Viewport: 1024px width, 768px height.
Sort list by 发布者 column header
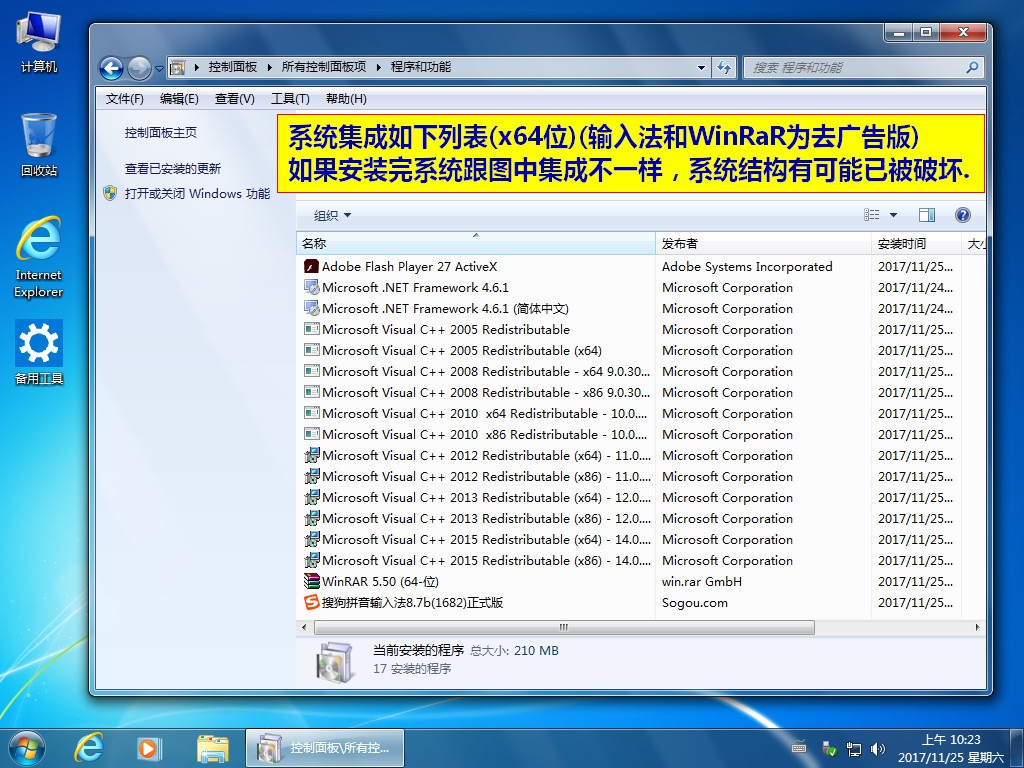click(x=763, y=244)
